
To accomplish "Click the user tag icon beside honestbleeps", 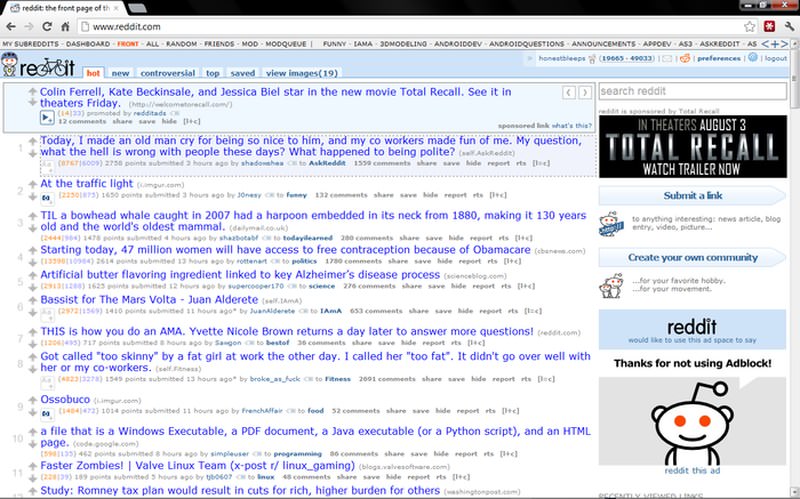I will click(x=592, y=59).
